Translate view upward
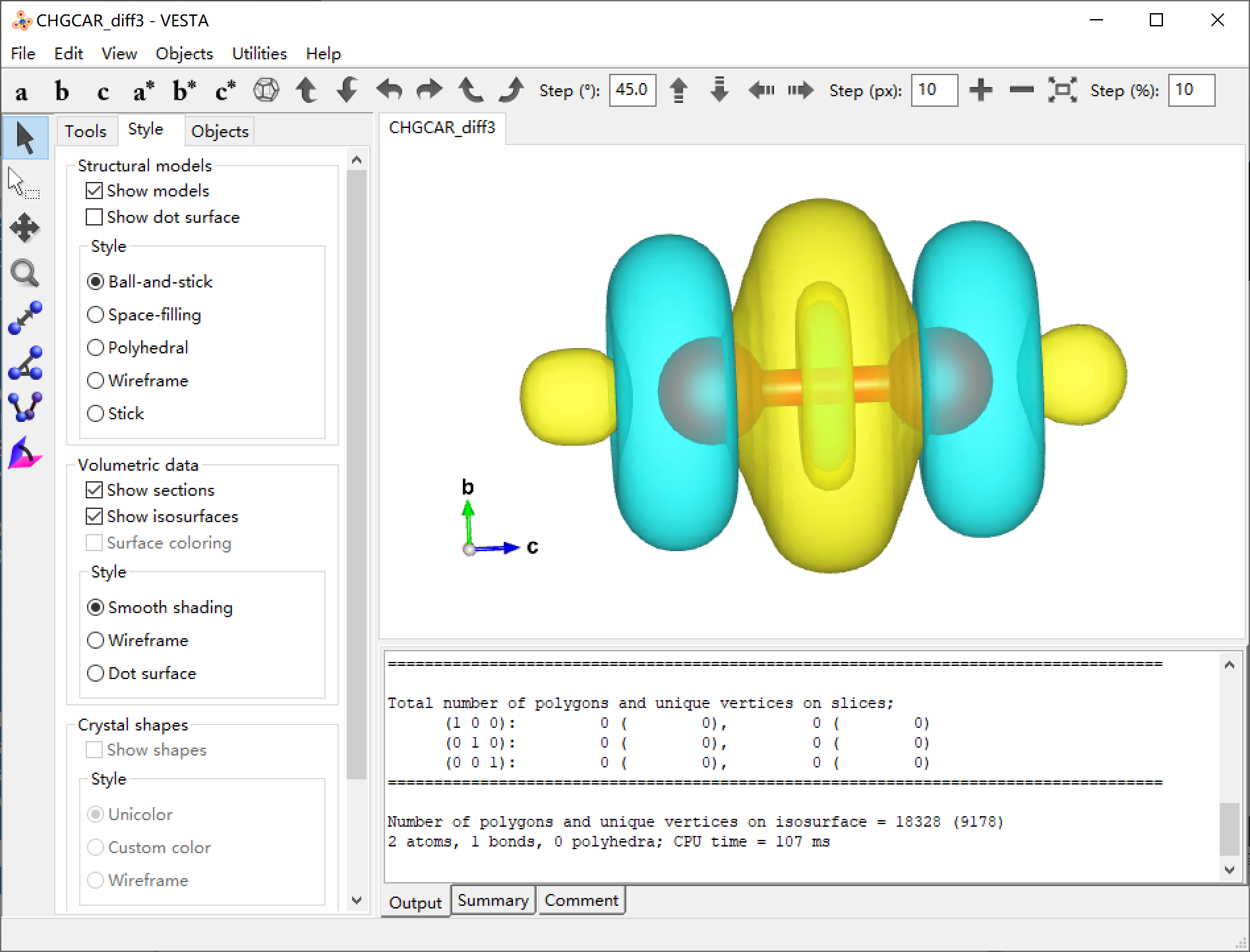 [678, 90]
